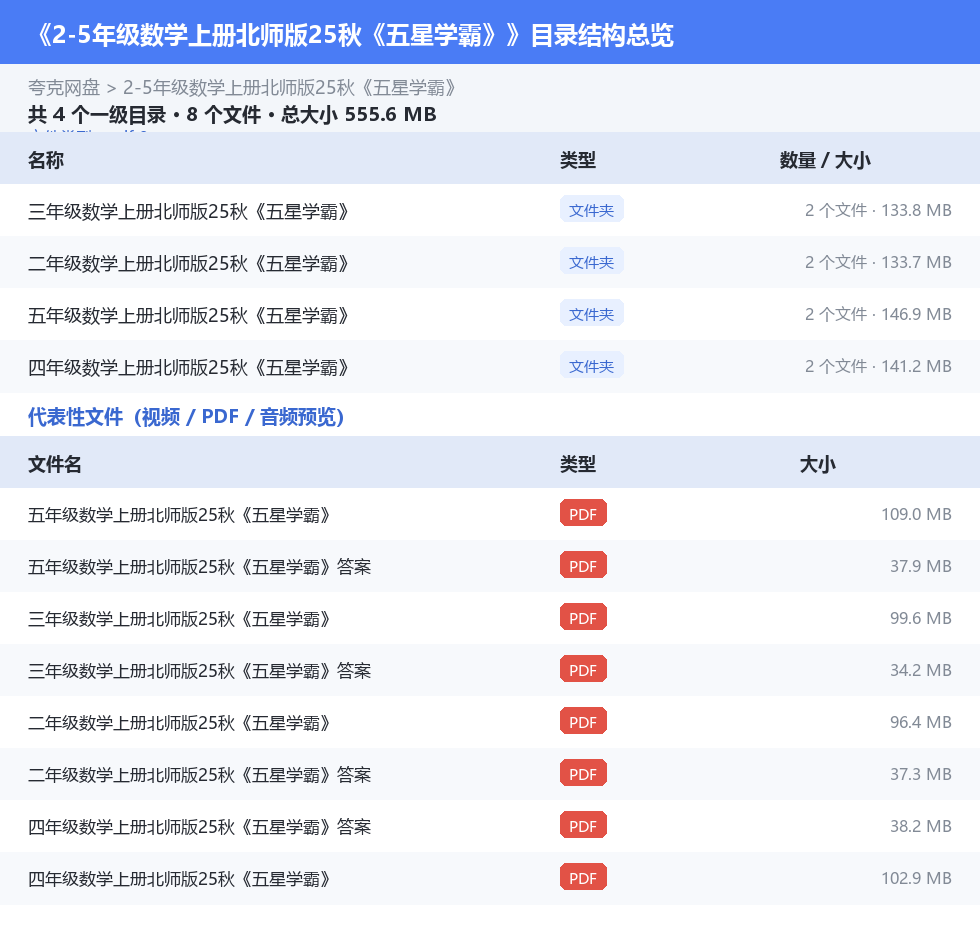Click the 名称 column header
The width and height of the screenshot is (980, 936).
pos(46,161)
